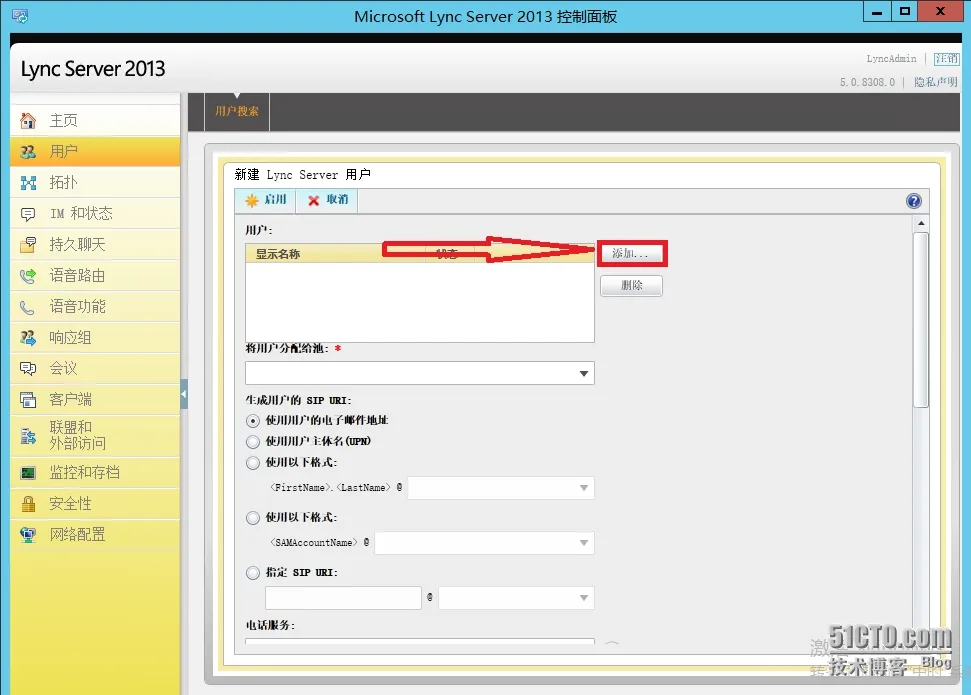Open the 安全性 padlock icon
Screen dimensions: 971x695
[x=28, y=504]
